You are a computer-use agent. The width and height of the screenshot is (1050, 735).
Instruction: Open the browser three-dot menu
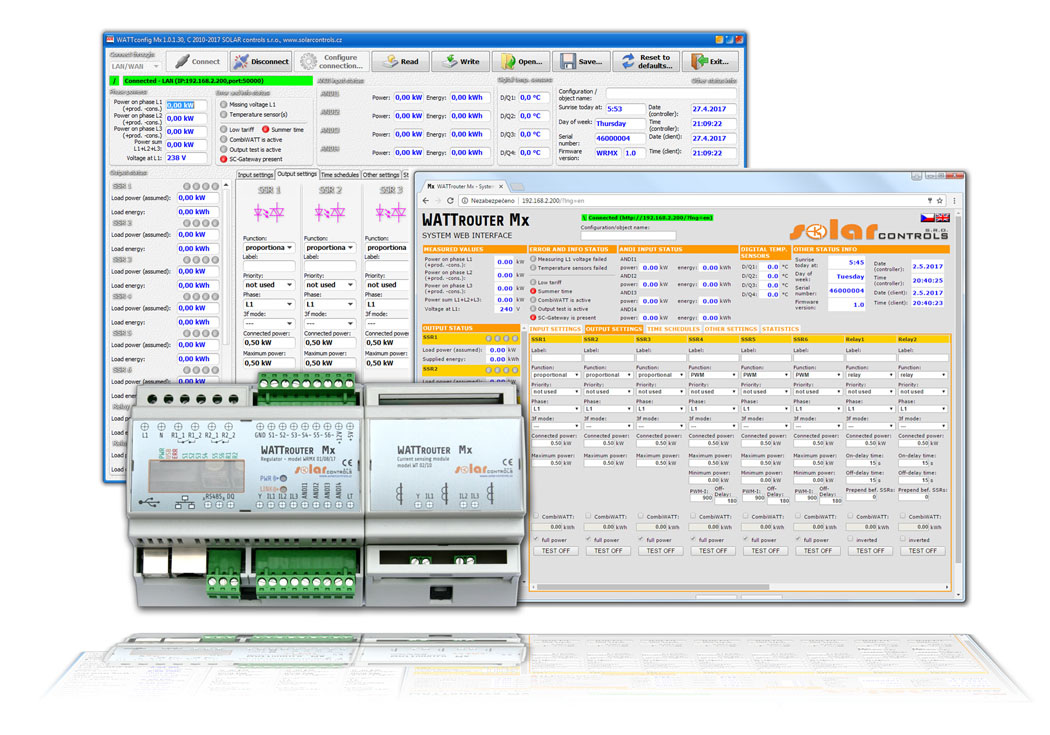(954, 200)
